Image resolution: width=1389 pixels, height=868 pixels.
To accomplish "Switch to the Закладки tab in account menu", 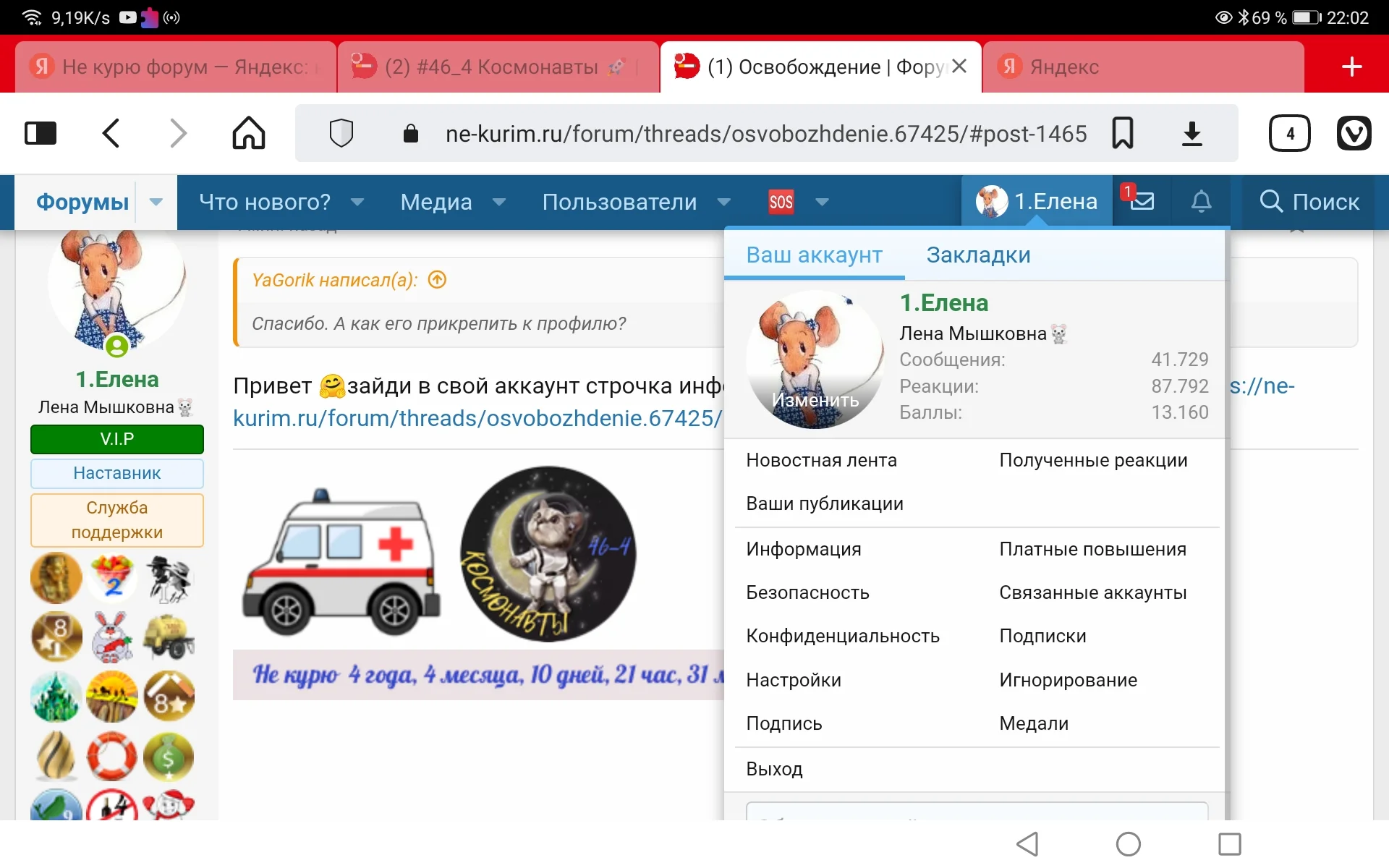I will [x=978, y=255].
